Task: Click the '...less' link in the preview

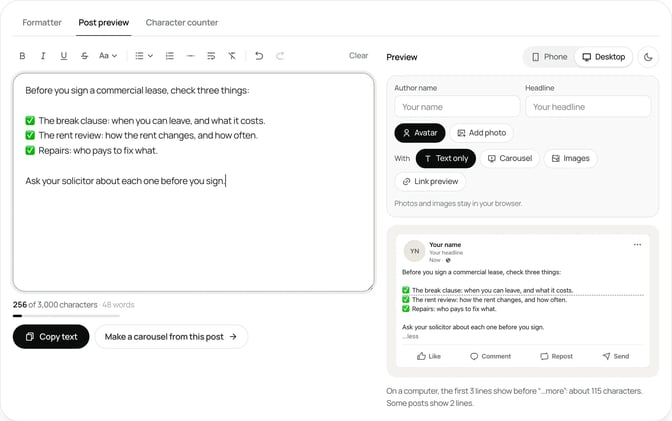Action: [410, 337]
